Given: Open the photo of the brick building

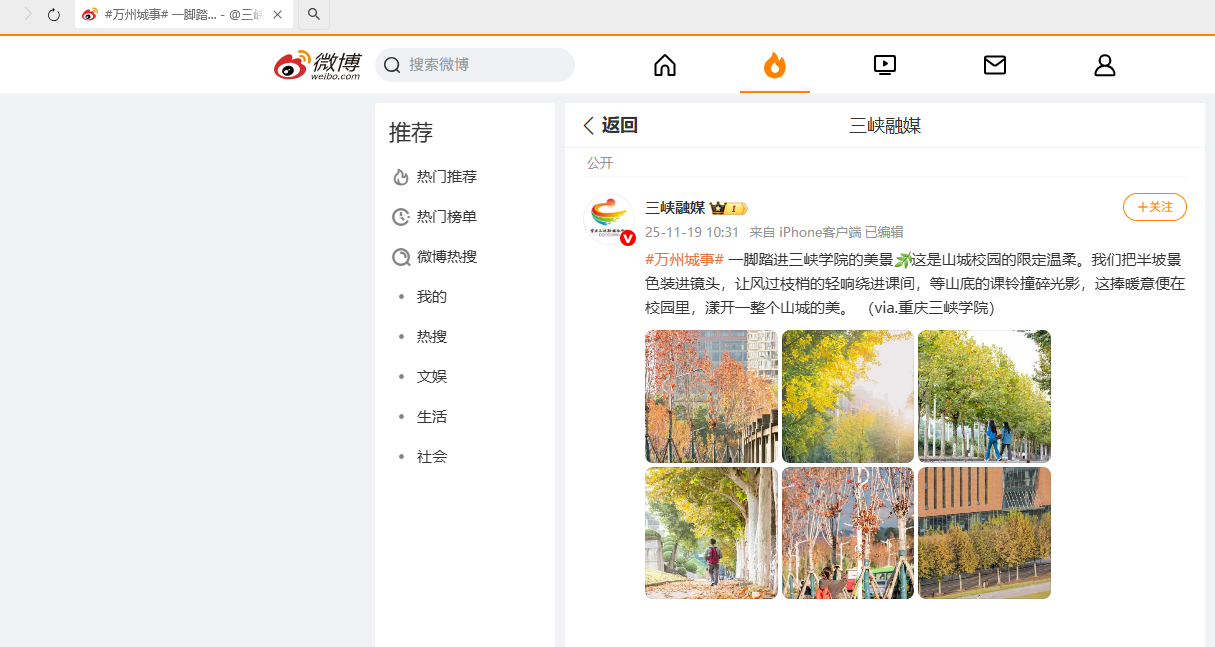Looking at the screenshot, I should [x=984, y=533].
